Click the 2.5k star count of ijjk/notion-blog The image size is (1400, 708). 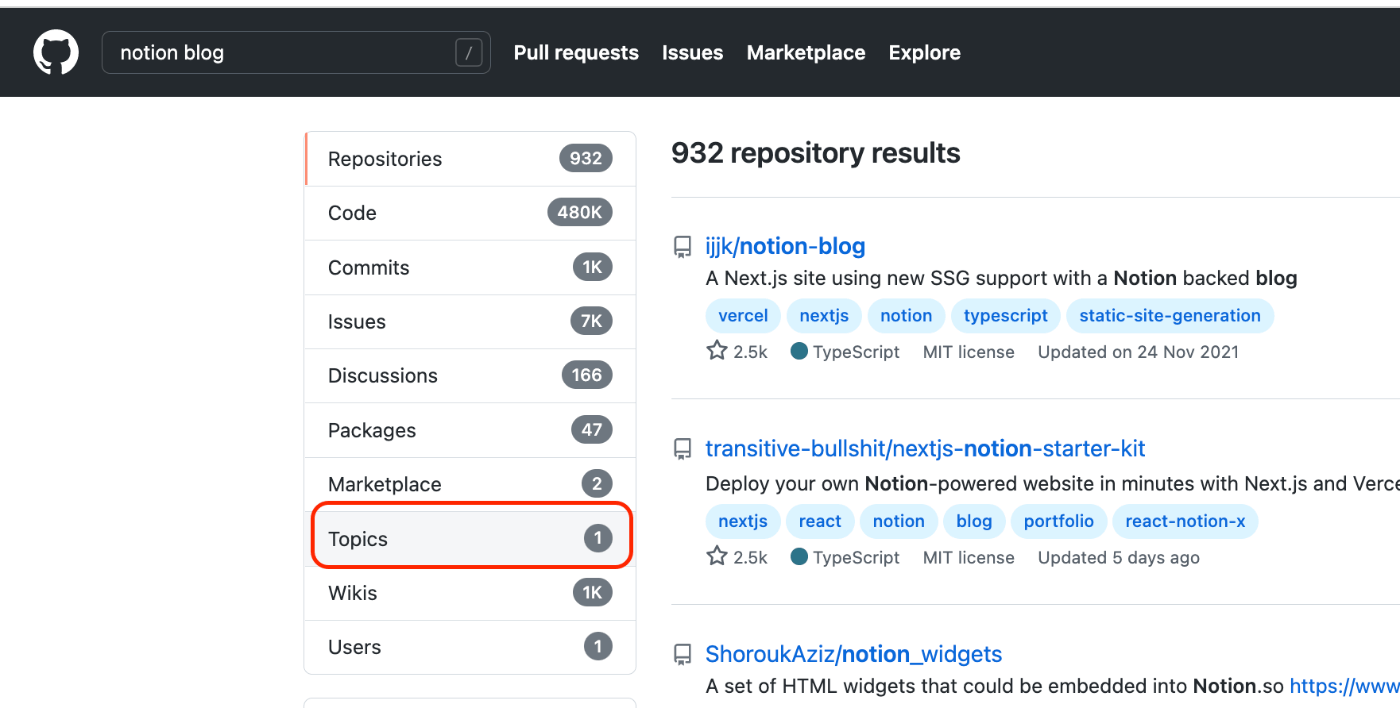coord(750,352)
